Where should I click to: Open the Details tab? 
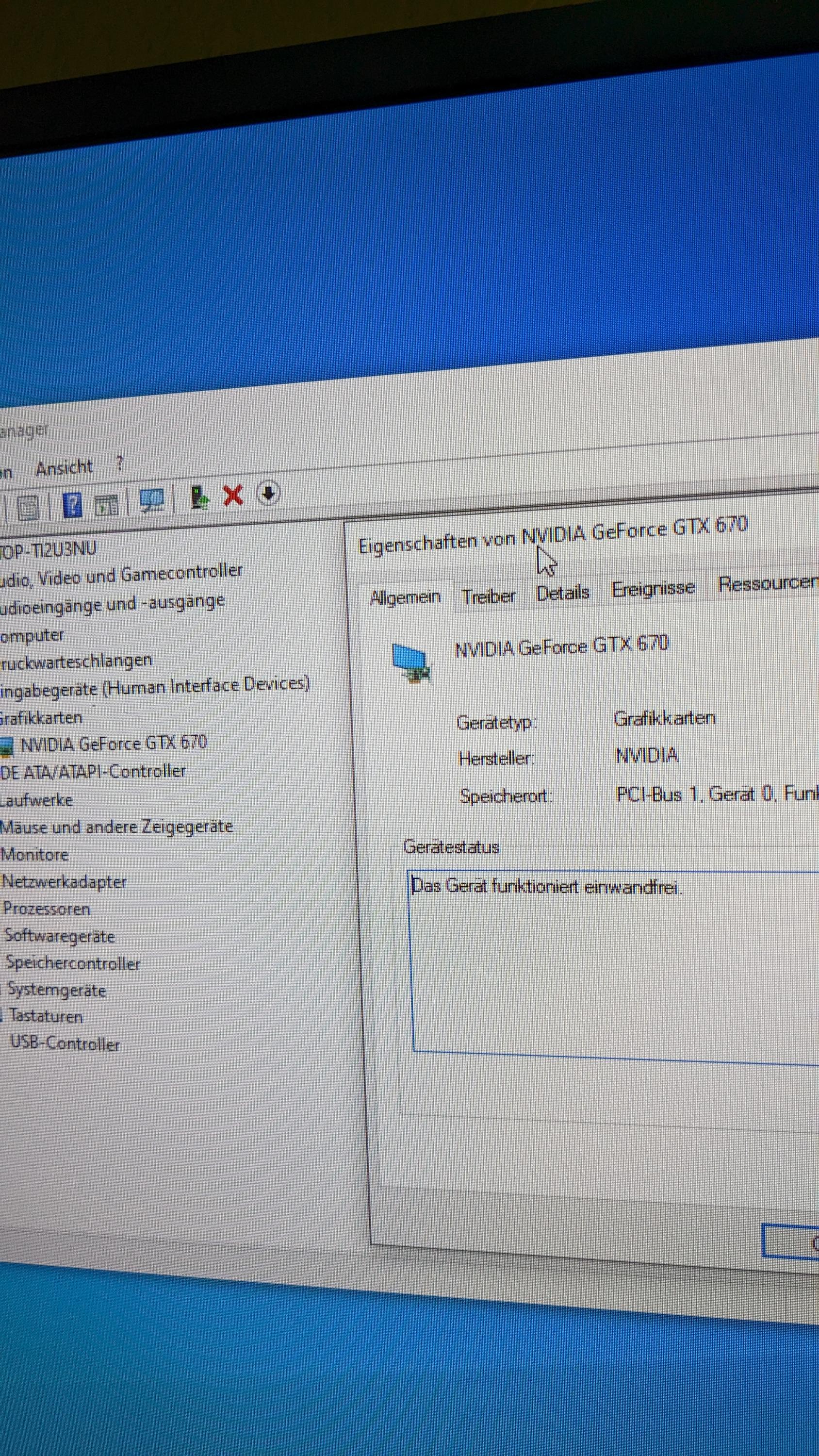coord(562,592)
